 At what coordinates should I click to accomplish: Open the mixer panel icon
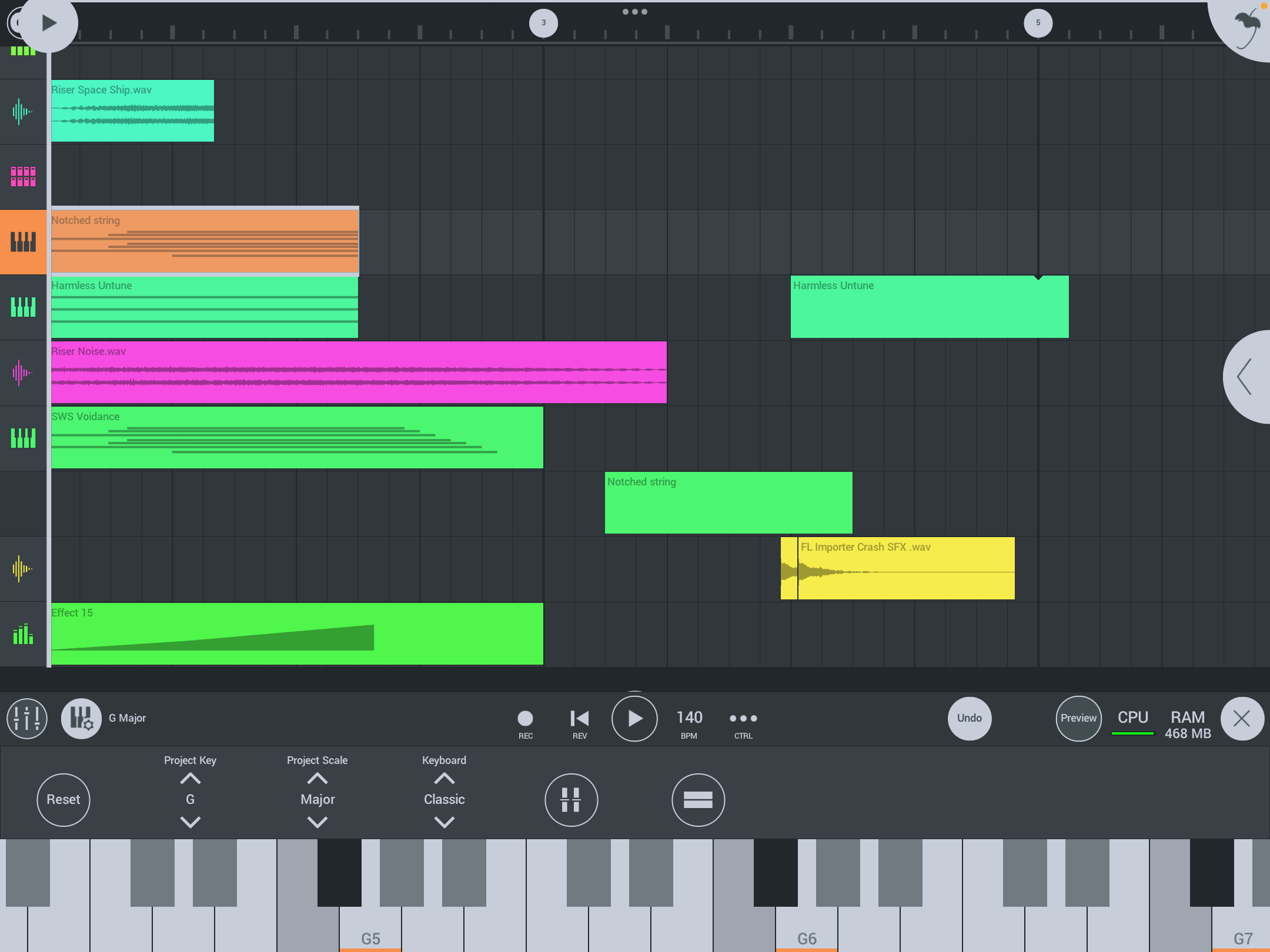pos(26,718)
